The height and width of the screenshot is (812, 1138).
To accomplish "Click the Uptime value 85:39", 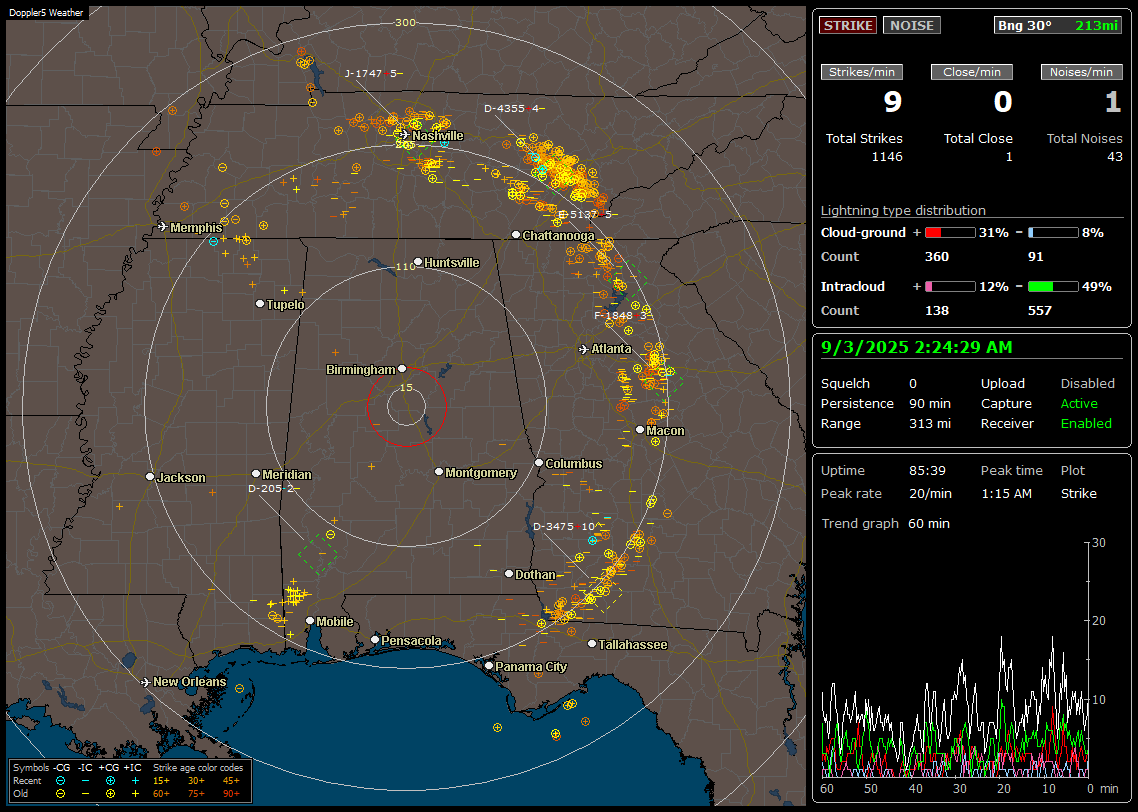I will pyautogui.click(x=928, y=471).
